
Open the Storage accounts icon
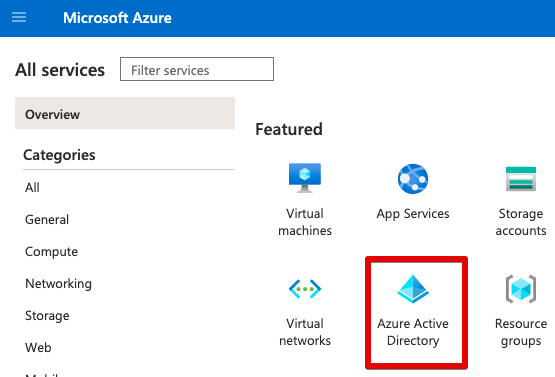(521, 179)
